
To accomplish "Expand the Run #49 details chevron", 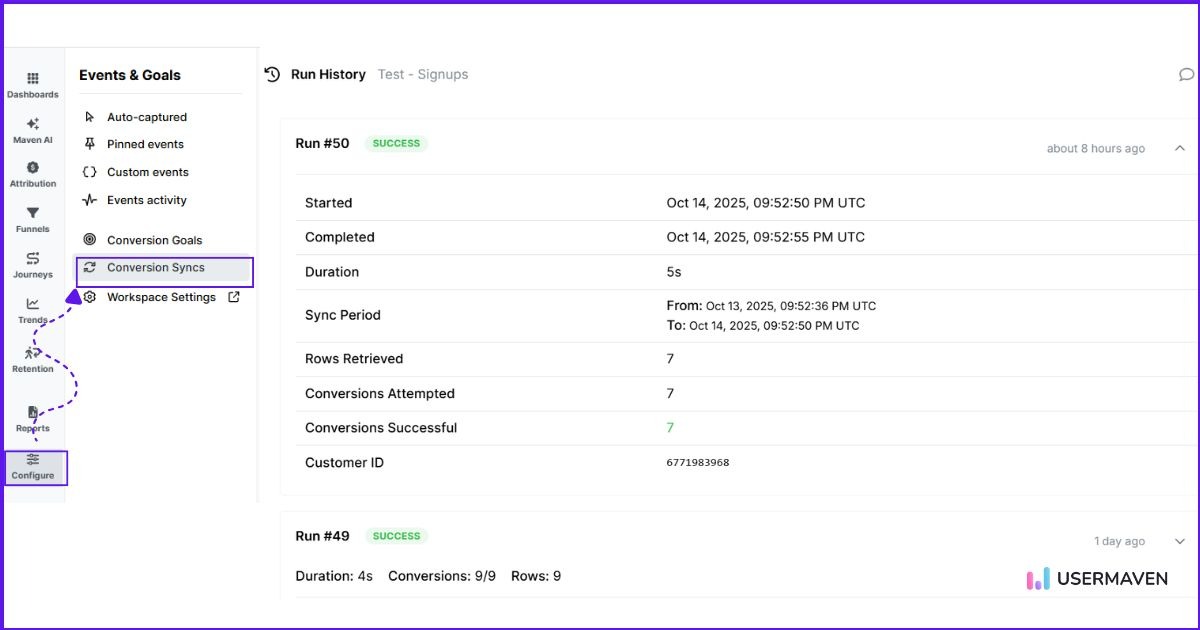I will [1180, 541].
